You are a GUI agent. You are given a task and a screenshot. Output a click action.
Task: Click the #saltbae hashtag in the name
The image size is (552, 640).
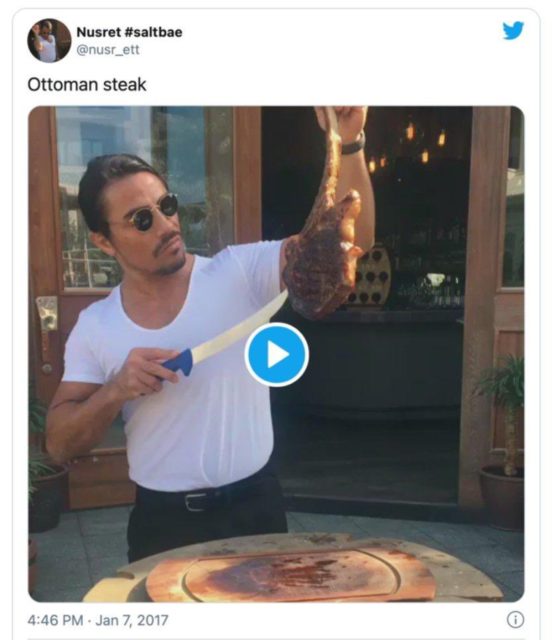(x=153, y=32)
